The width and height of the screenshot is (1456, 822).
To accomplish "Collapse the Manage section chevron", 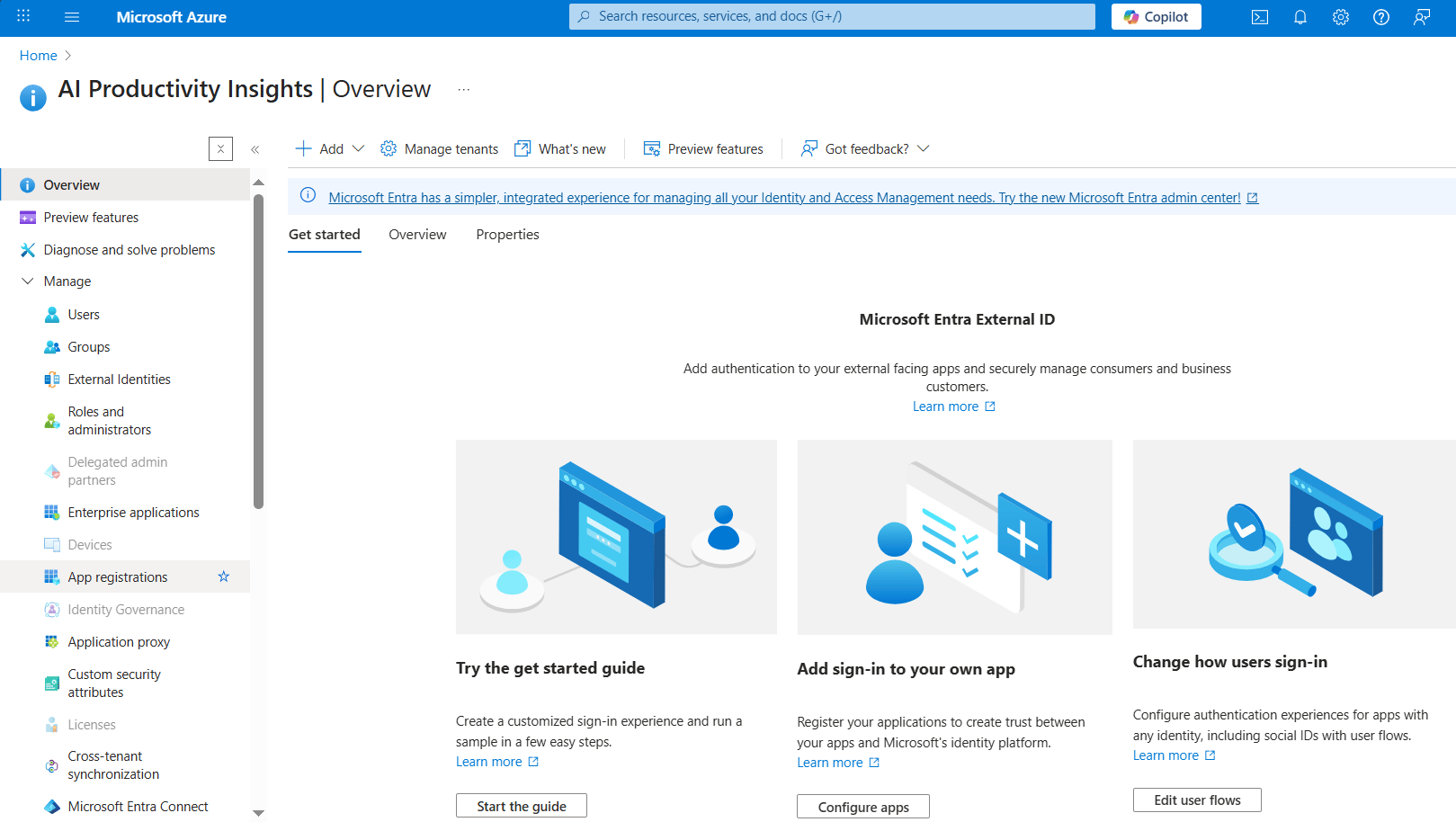I will point(28,281).
